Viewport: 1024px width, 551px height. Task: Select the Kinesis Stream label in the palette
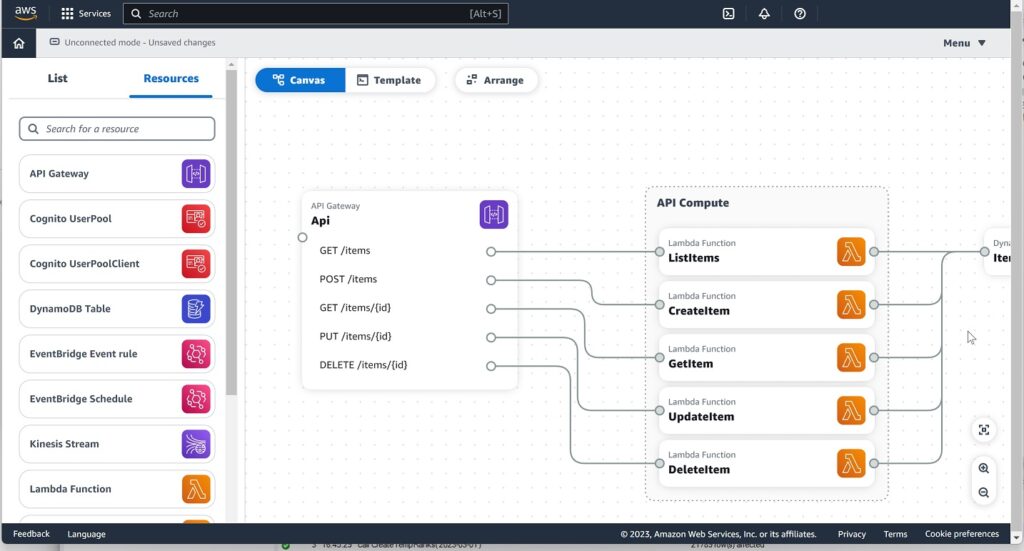(64, 444)
